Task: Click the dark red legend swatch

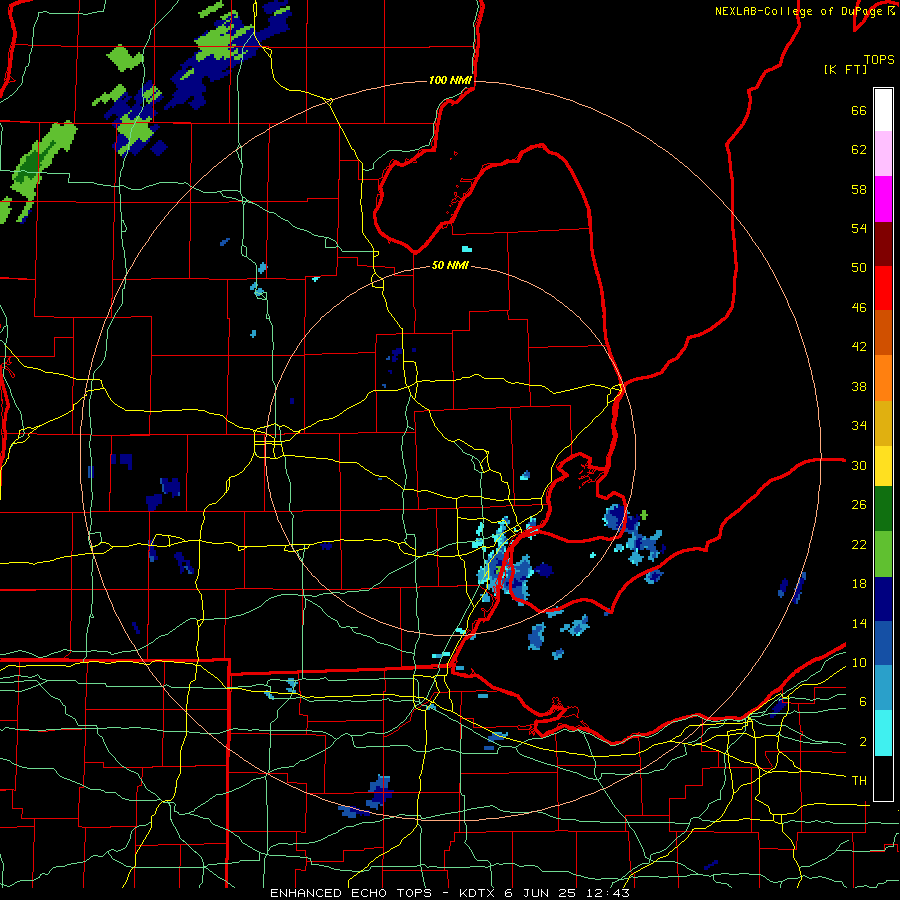Action: pos(883,243)
